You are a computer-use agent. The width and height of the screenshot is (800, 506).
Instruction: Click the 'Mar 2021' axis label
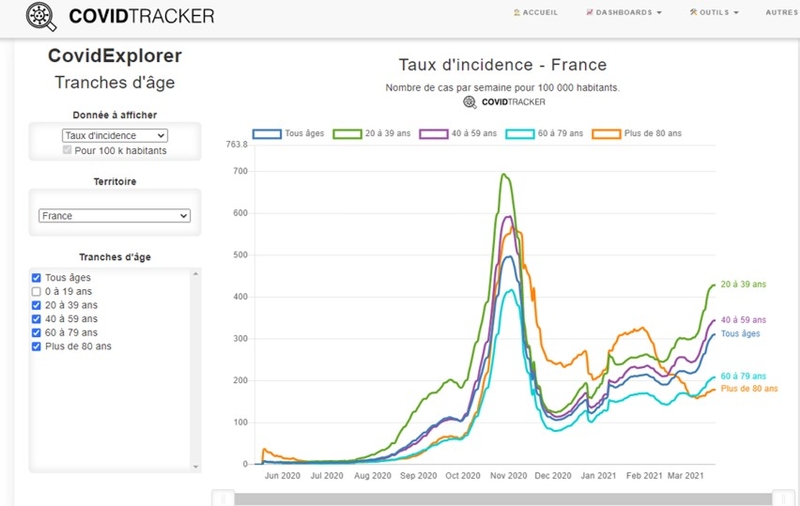685,476
